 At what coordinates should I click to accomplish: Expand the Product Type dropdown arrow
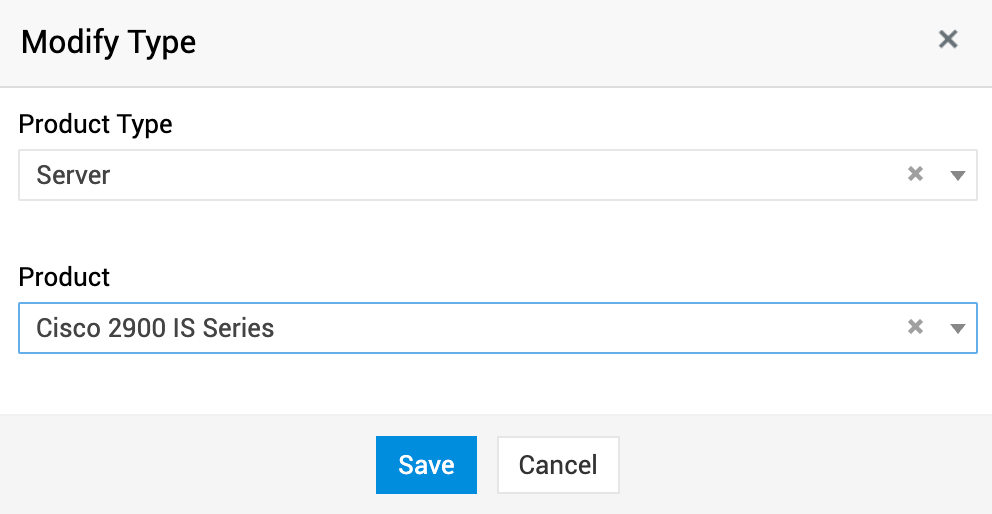click(x=957, y=175)
